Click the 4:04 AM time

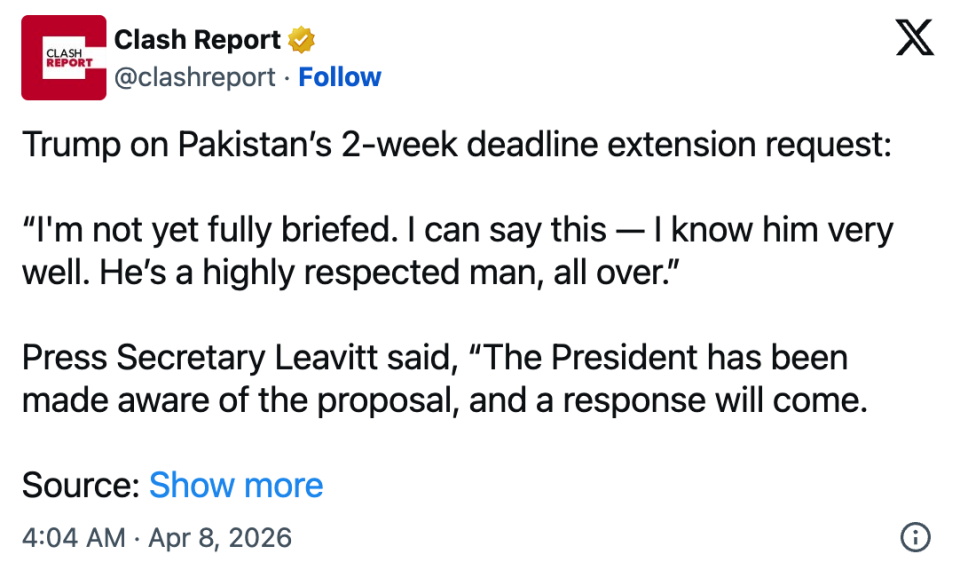[x=73, y=538]
